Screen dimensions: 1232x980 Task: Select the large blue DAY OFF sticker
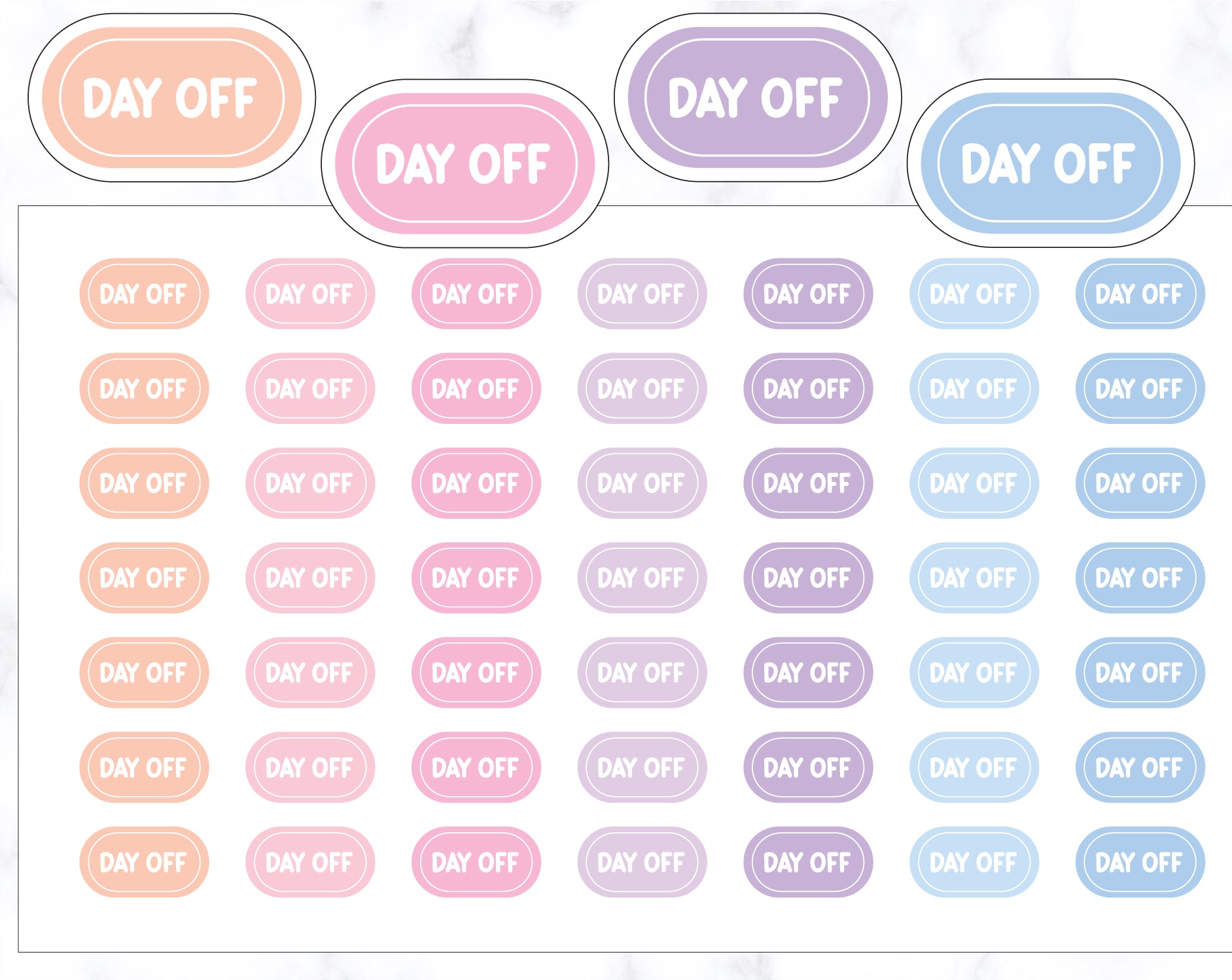[1050, 164]
